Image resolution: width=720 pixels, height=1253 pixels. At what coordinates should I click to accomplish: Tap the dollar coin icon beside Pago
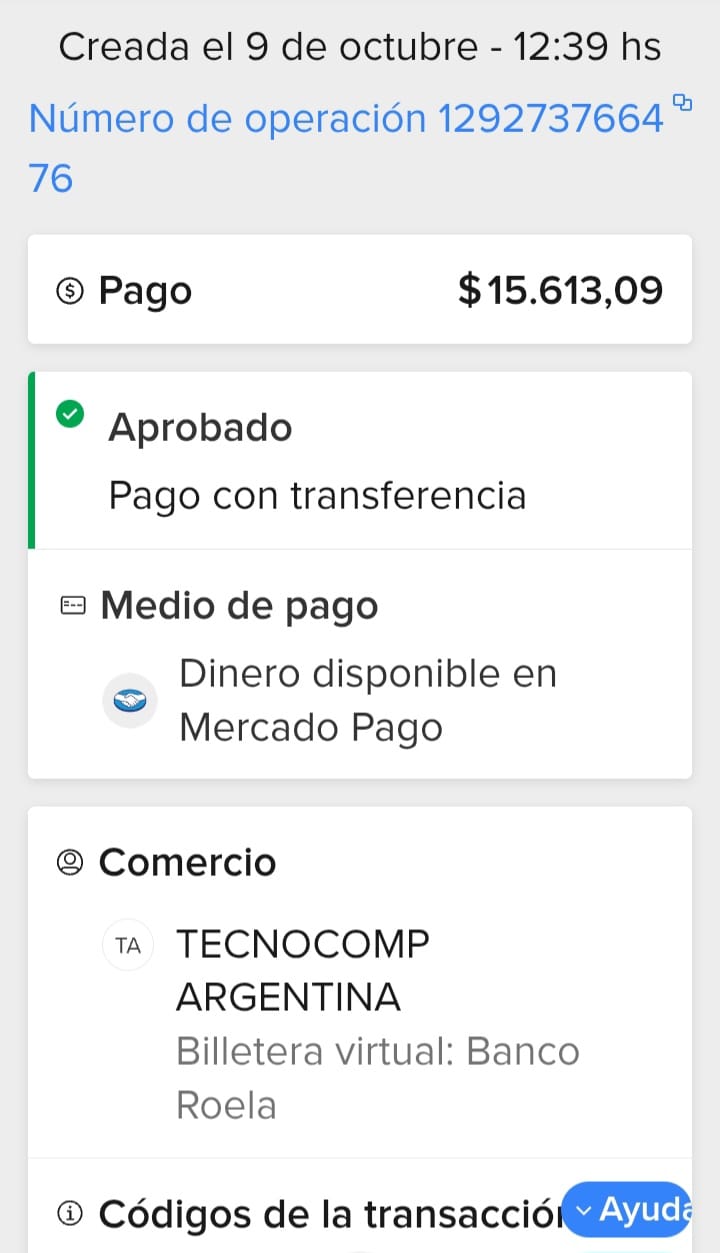70,291
